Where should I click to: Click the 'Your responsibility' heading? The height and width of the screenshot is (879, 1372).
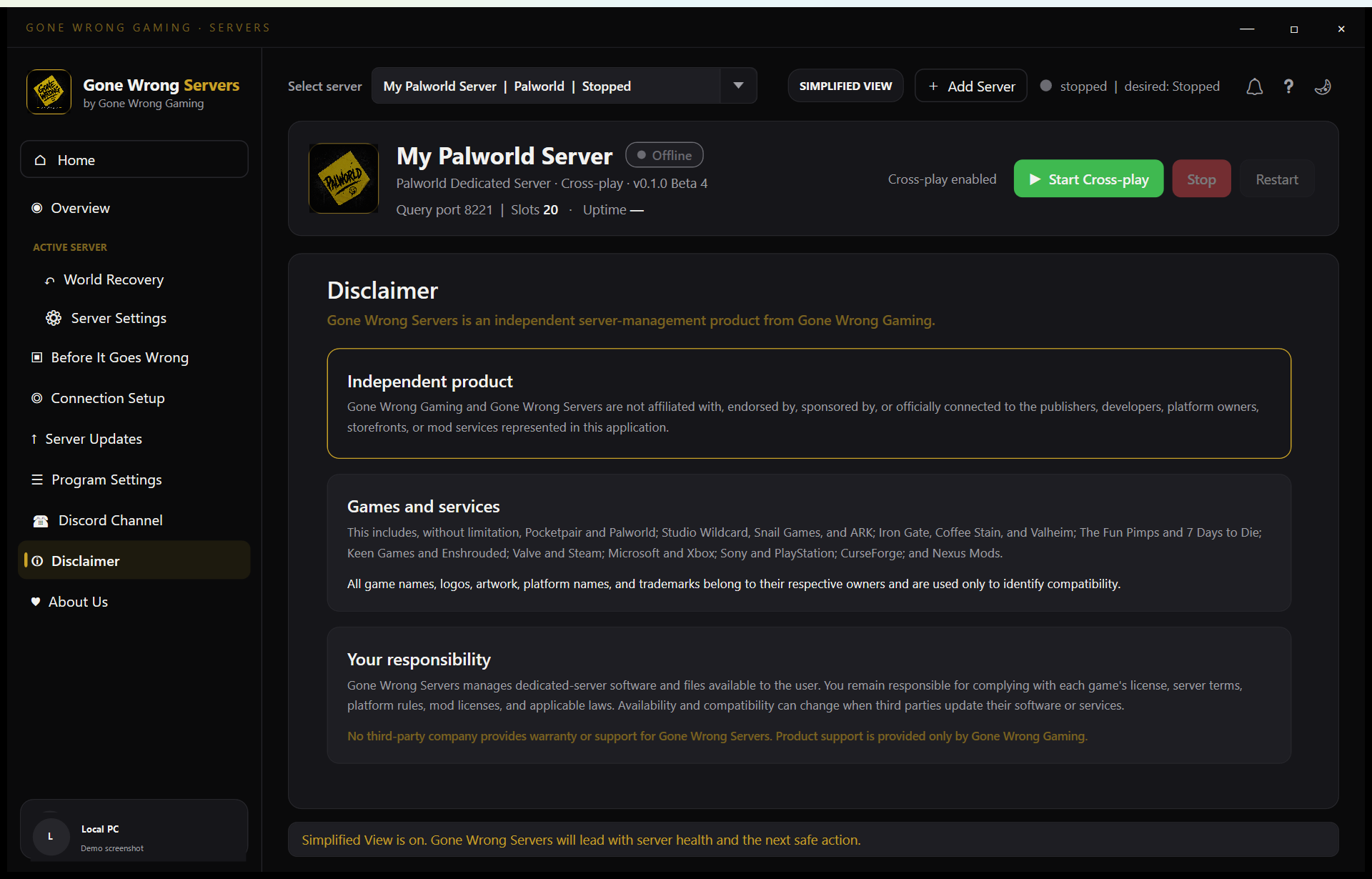tap(419, 660)
